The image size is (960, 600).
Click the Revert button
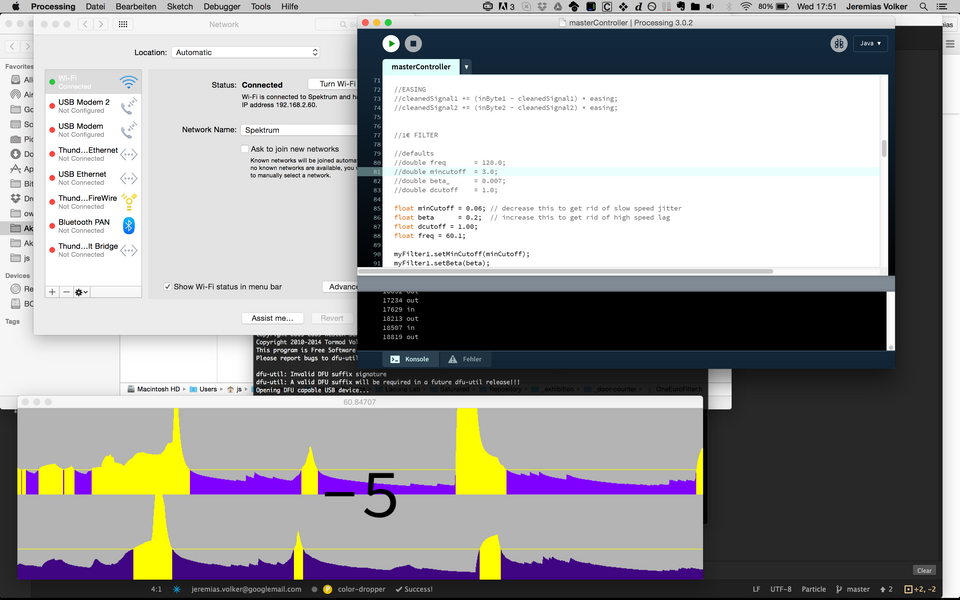[332, 318]
